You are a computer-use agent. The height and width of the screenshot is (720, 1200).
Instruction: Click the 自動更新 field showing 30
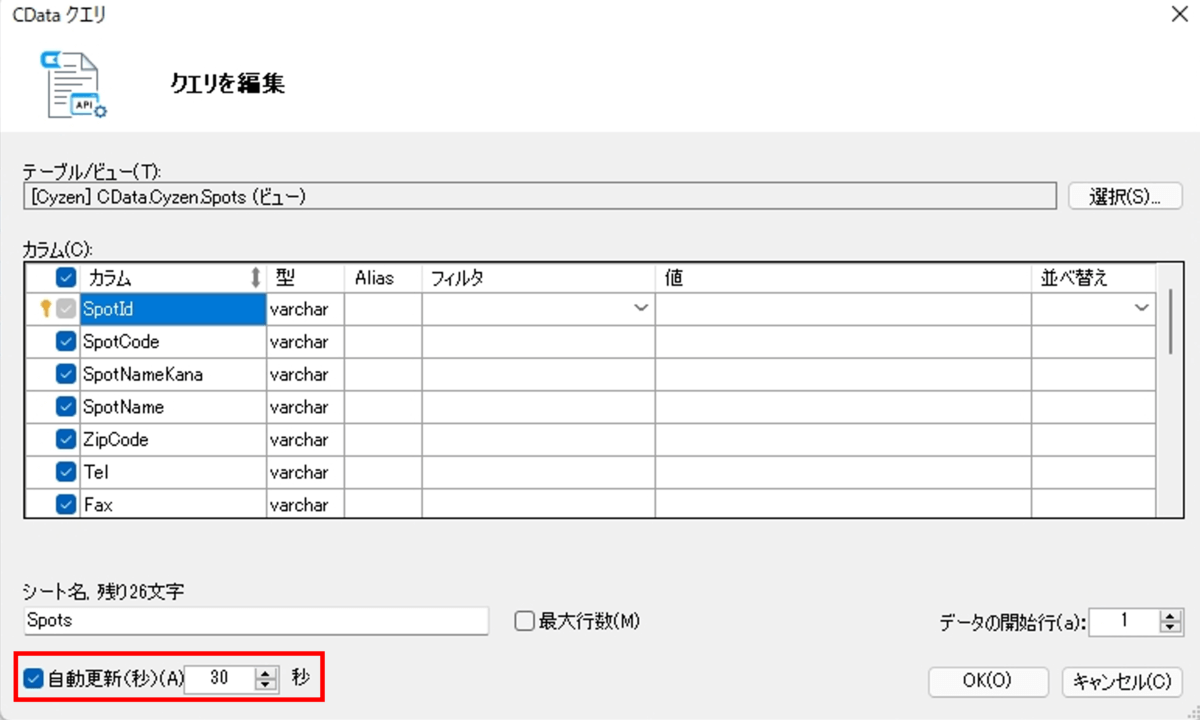tap(221, 679)
